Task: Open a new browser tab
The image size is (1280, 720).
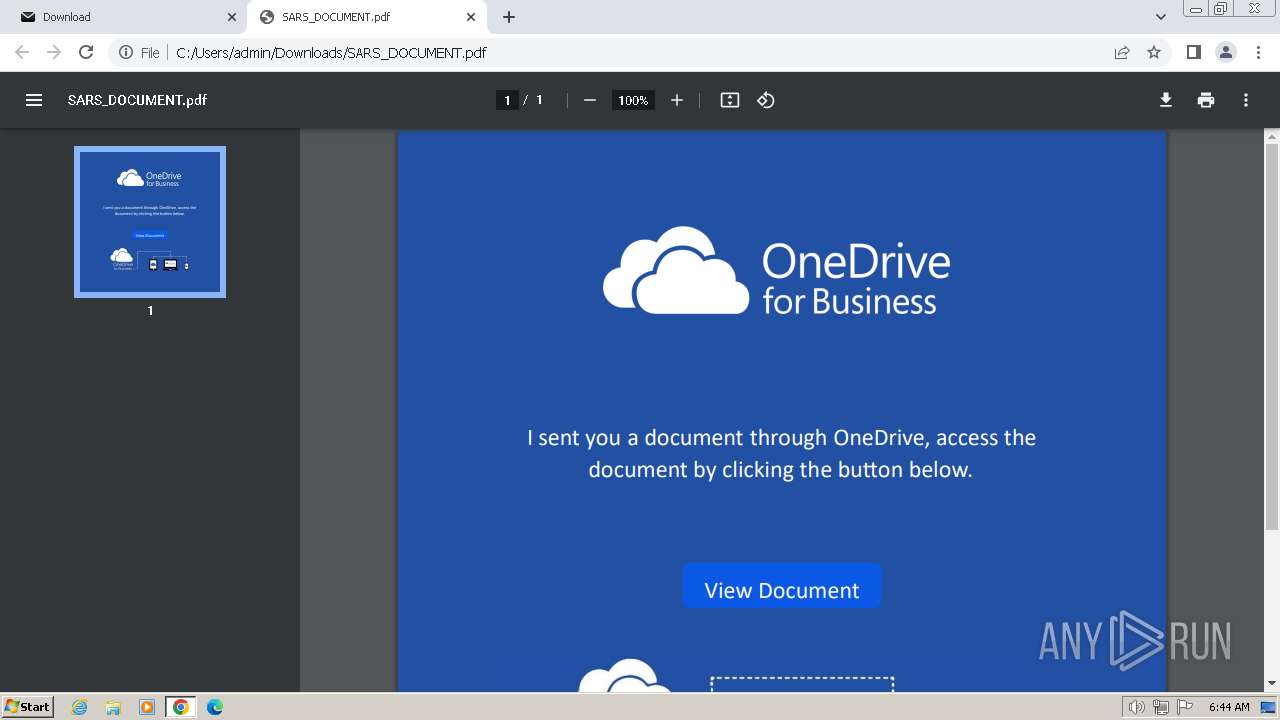Action: pyautogui.click(x=509, y=17)
